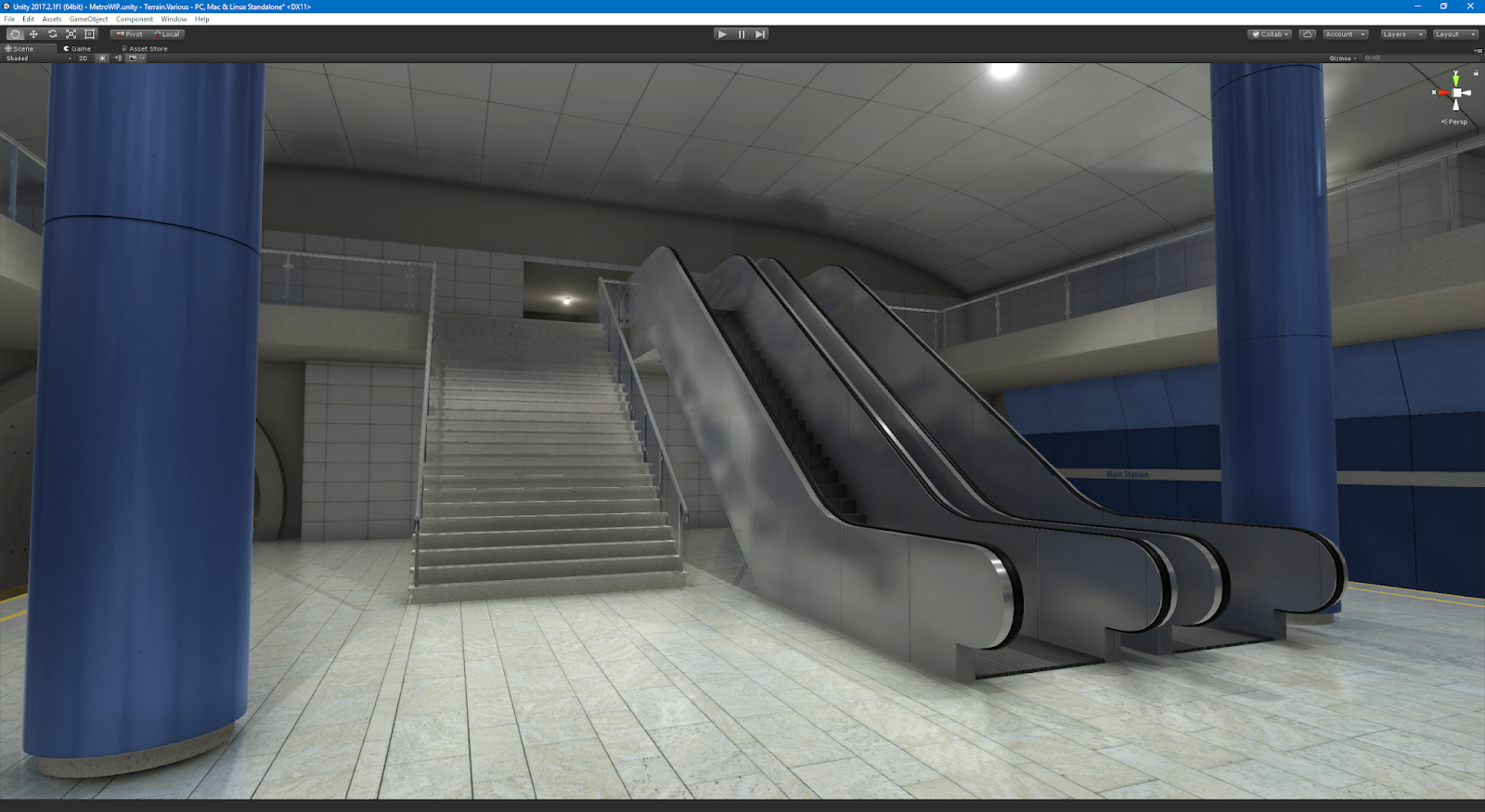Minimize the Unity window

[1417, 6]
